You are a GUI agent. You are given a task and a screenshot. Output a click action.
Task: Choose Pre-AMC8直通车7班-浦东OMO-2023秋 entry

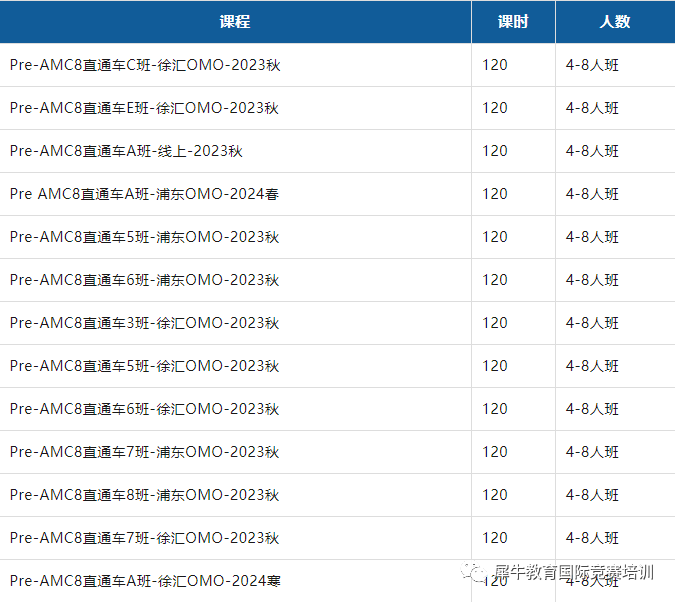pos(144,452)
